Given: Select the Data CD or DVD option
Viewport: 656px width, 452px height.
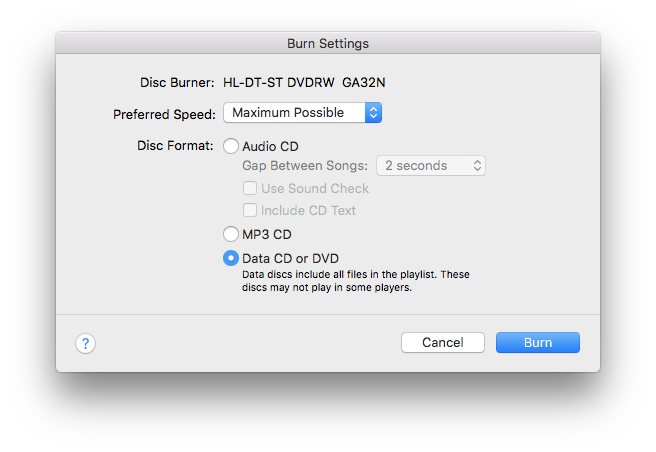Looking at the screenshot, I should (x=231, y=258).
